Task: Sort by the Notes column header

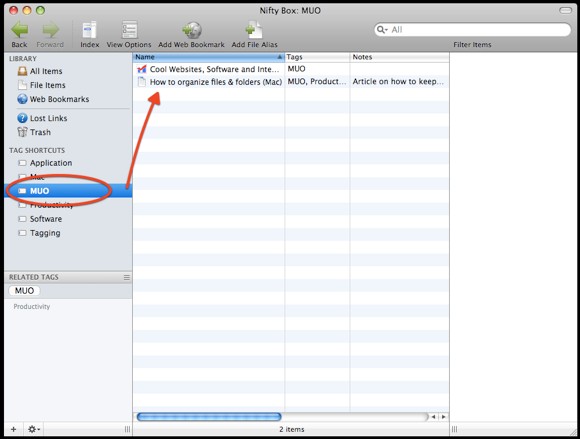Action: tap(399, 57)
